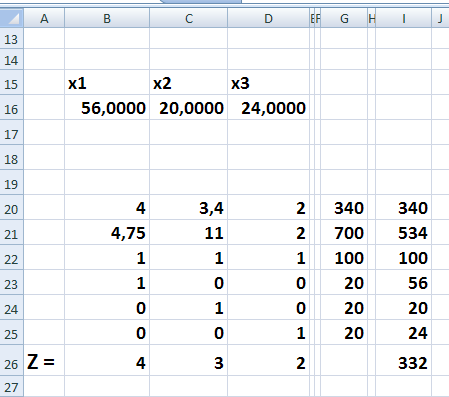Select cell with value 20,0000
The image size is (449, 397).
pos(189,108)
